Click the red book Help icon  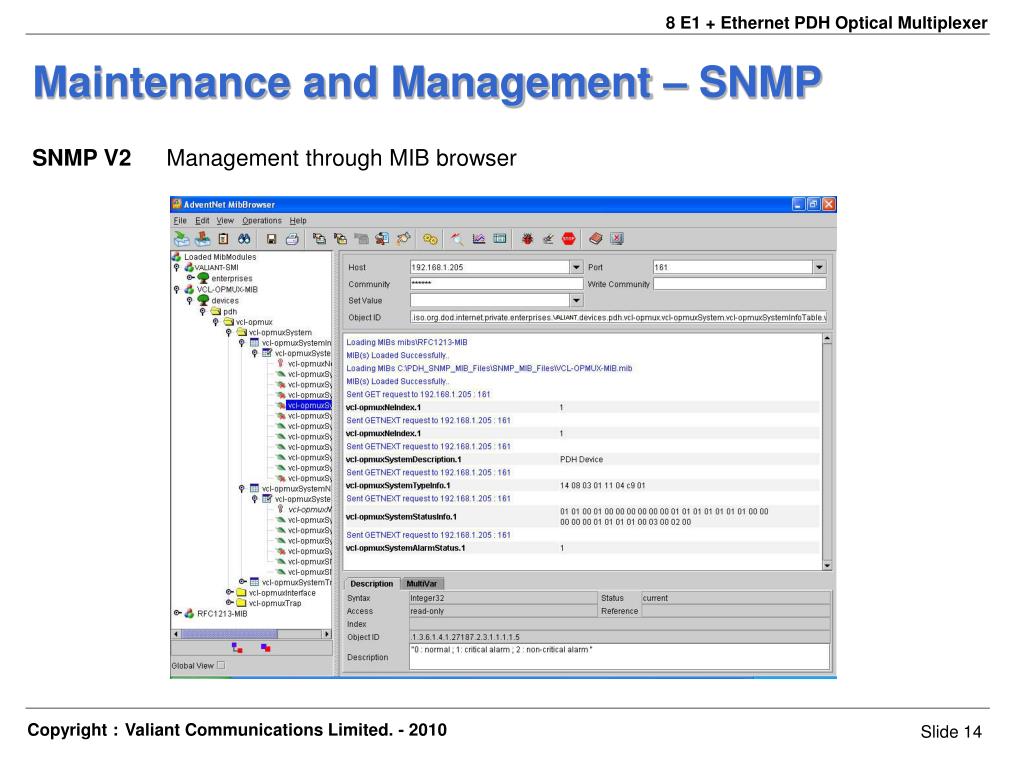click(596, 239)
